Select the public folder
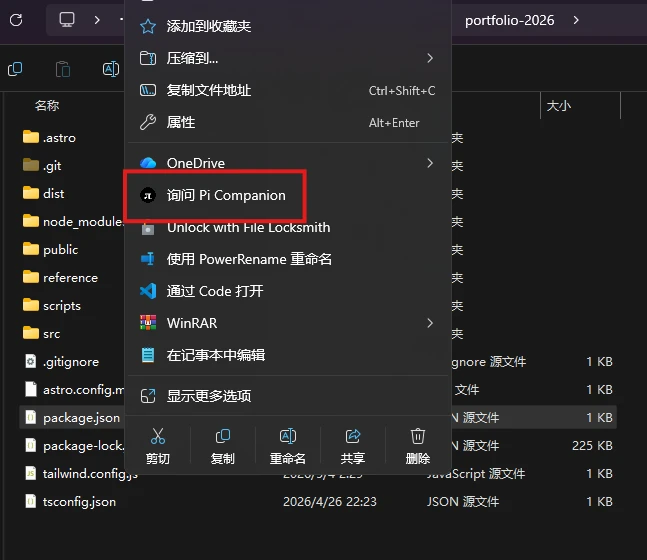Viewport: 647px width, 560px height. click(50, 250)
